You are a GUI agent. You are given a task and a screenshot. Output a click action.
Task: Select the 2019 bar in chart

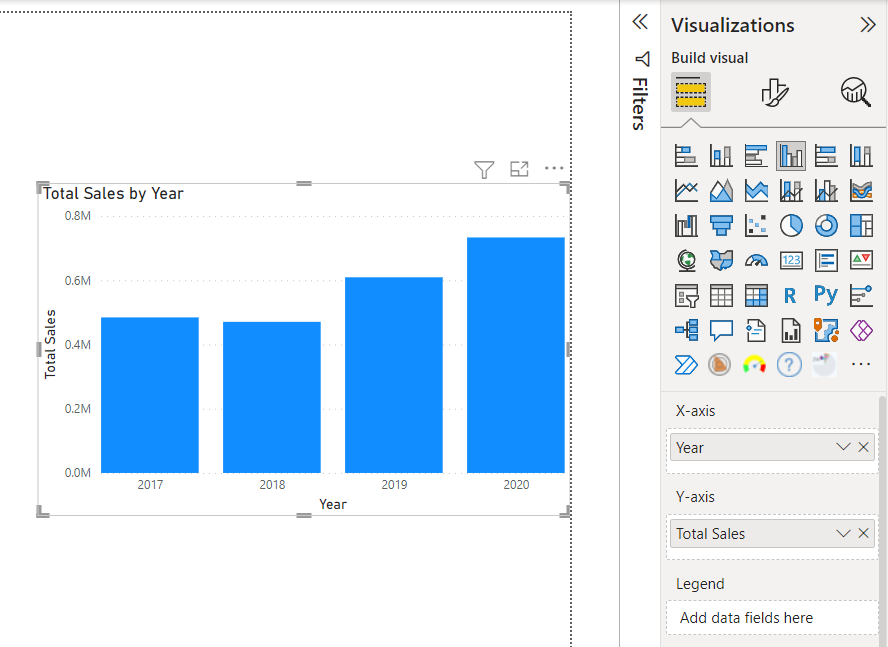click(x=394, y=374)
